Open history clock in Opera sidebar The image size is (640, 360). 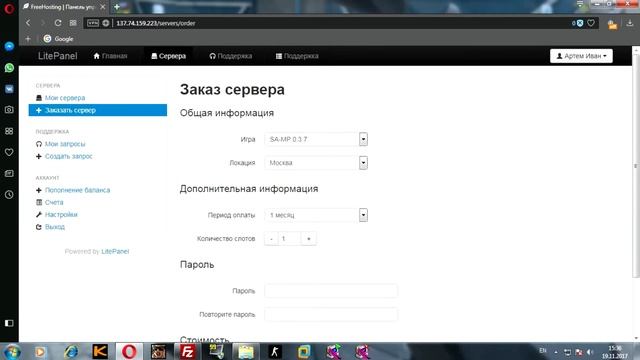(x=9, y=195)
